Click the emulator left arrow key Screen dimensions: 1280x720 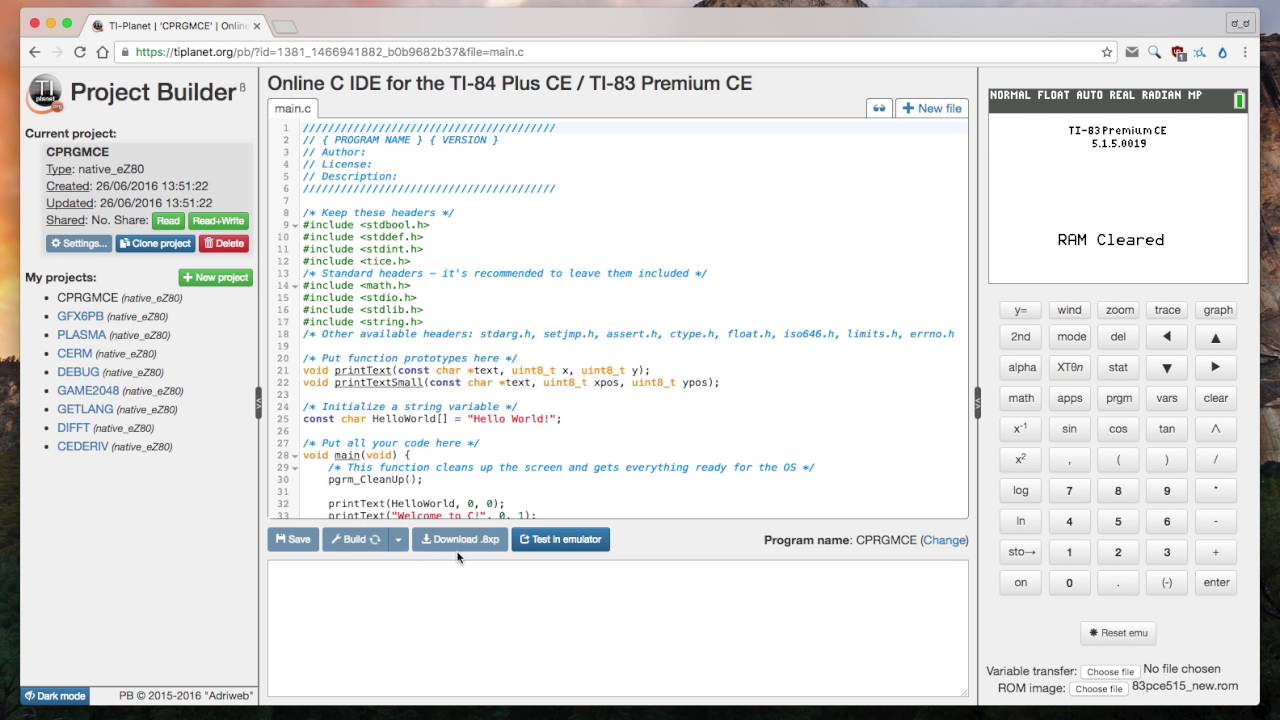[x=1167, y=337]
